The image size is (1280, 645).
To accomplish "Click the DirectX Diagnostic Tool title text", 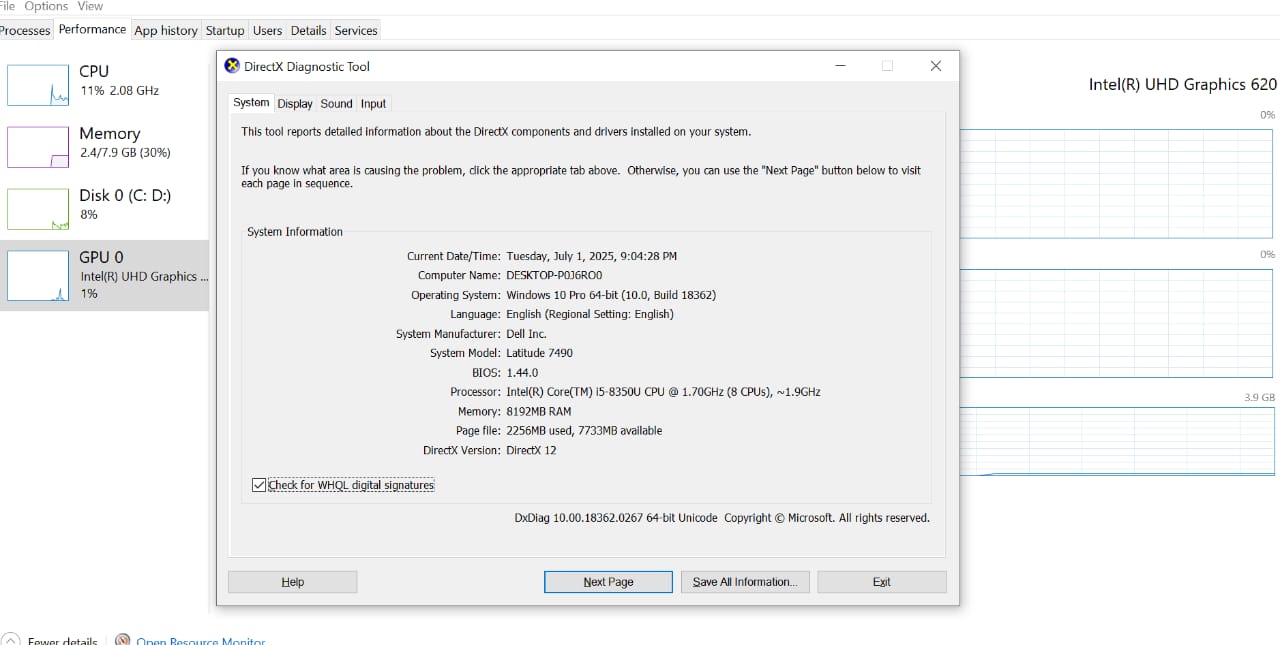I will tap(307, 67).
